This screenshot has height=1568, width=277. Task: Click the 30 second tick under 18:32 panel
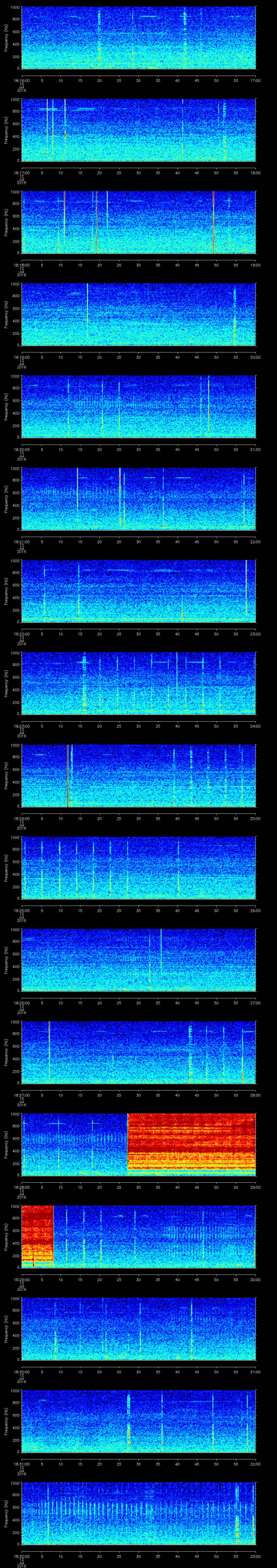[x=138, y=1556]
